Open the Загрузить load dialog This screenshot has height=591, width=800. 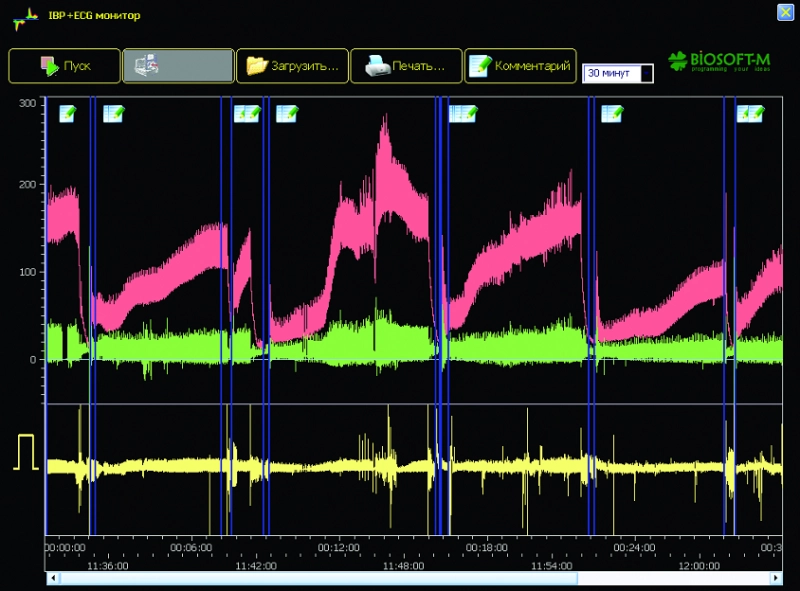292,66
